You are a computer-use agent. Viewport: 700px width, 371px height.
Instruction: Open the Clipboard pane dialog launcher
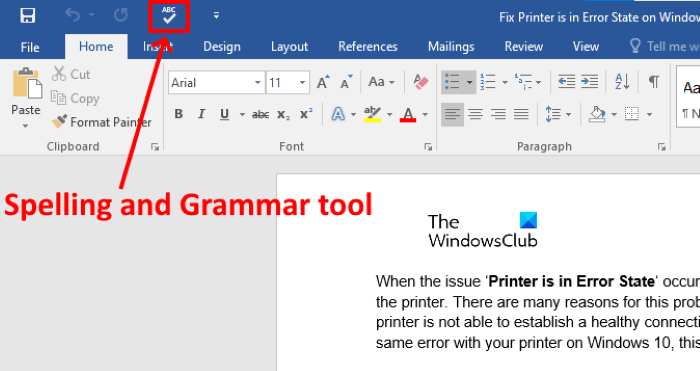(x=155, y=146)
